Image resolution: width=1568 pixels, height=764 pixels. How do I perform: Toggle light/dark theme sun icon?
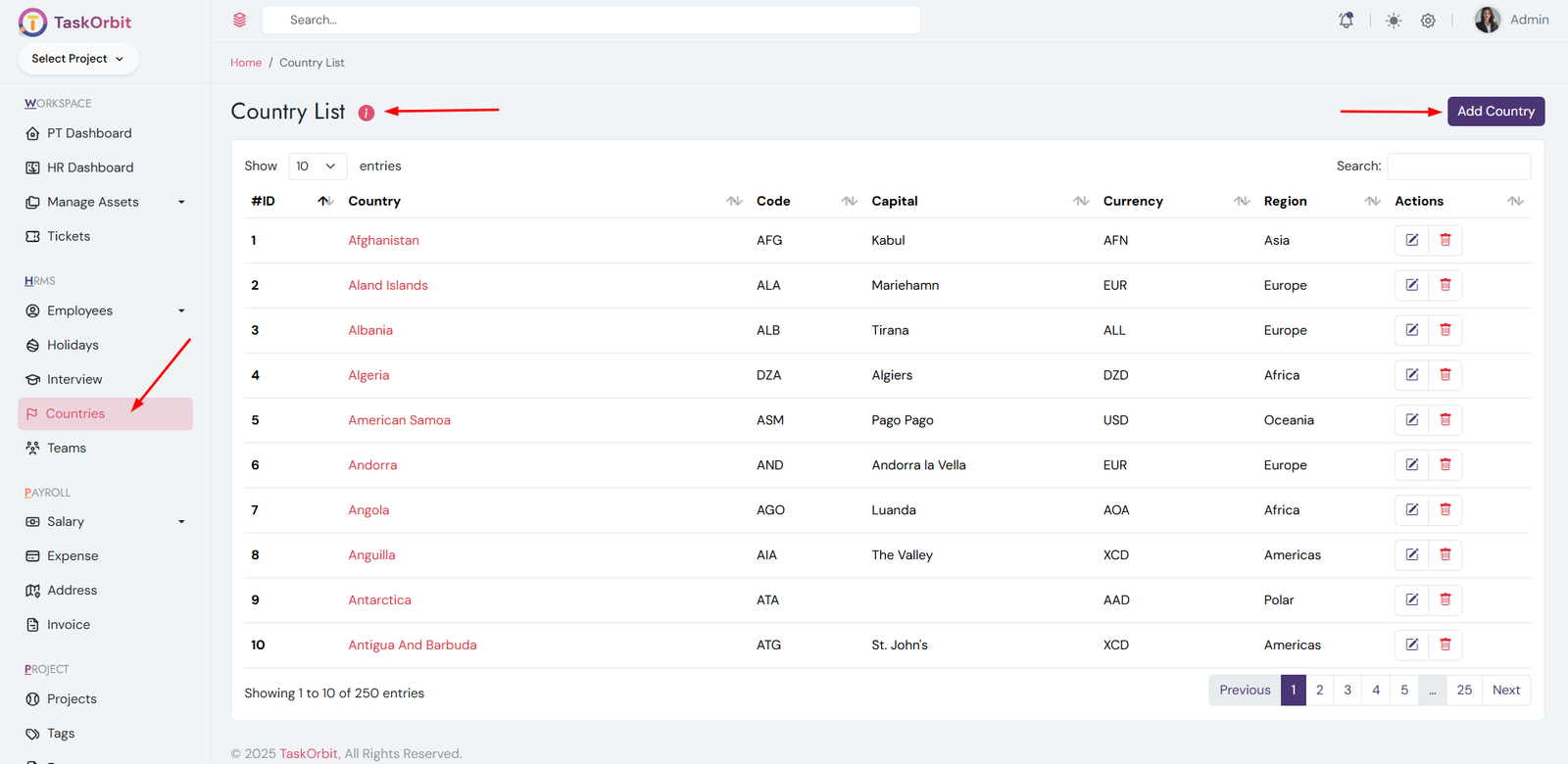tap(1394, 21)
